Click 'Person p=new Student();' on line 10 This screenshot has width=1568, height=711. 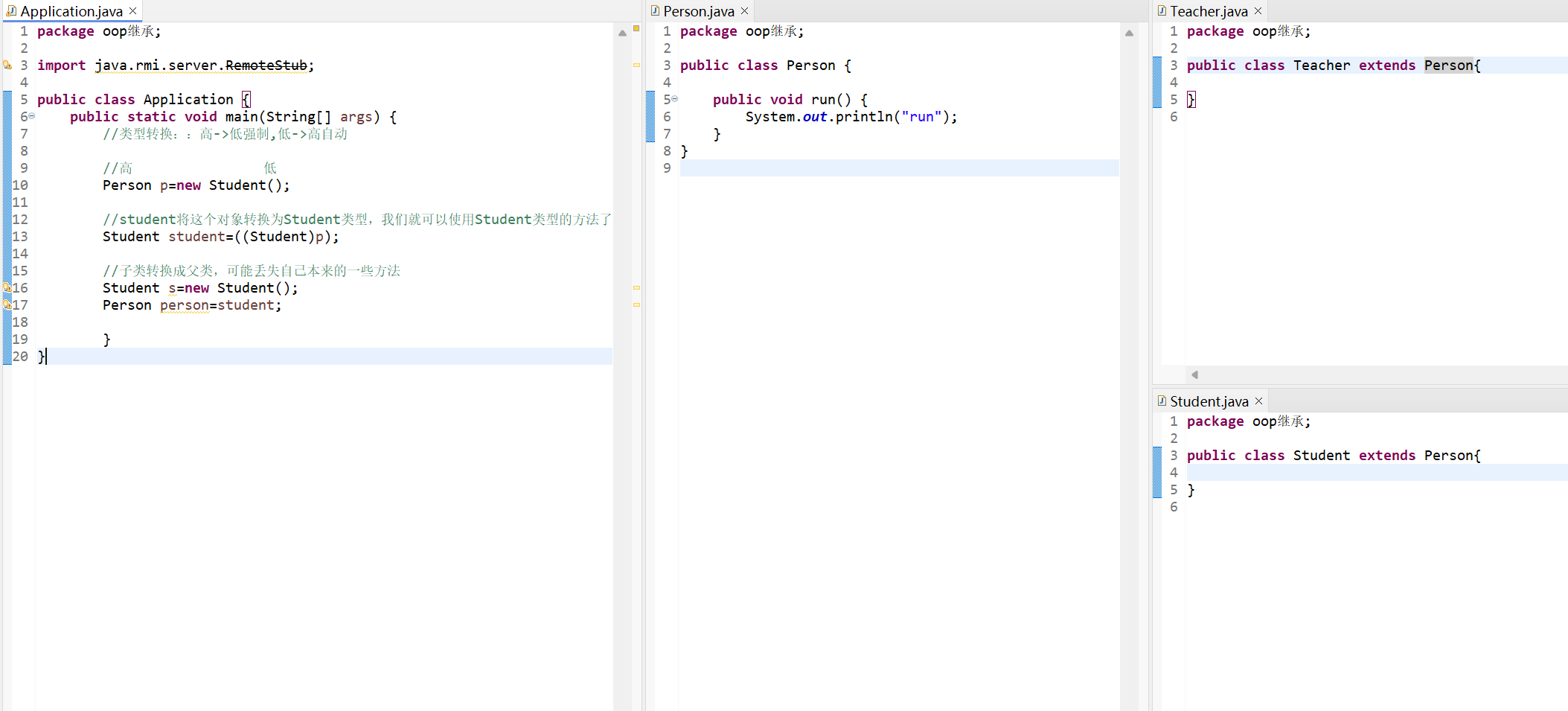[x=196, y=185]
